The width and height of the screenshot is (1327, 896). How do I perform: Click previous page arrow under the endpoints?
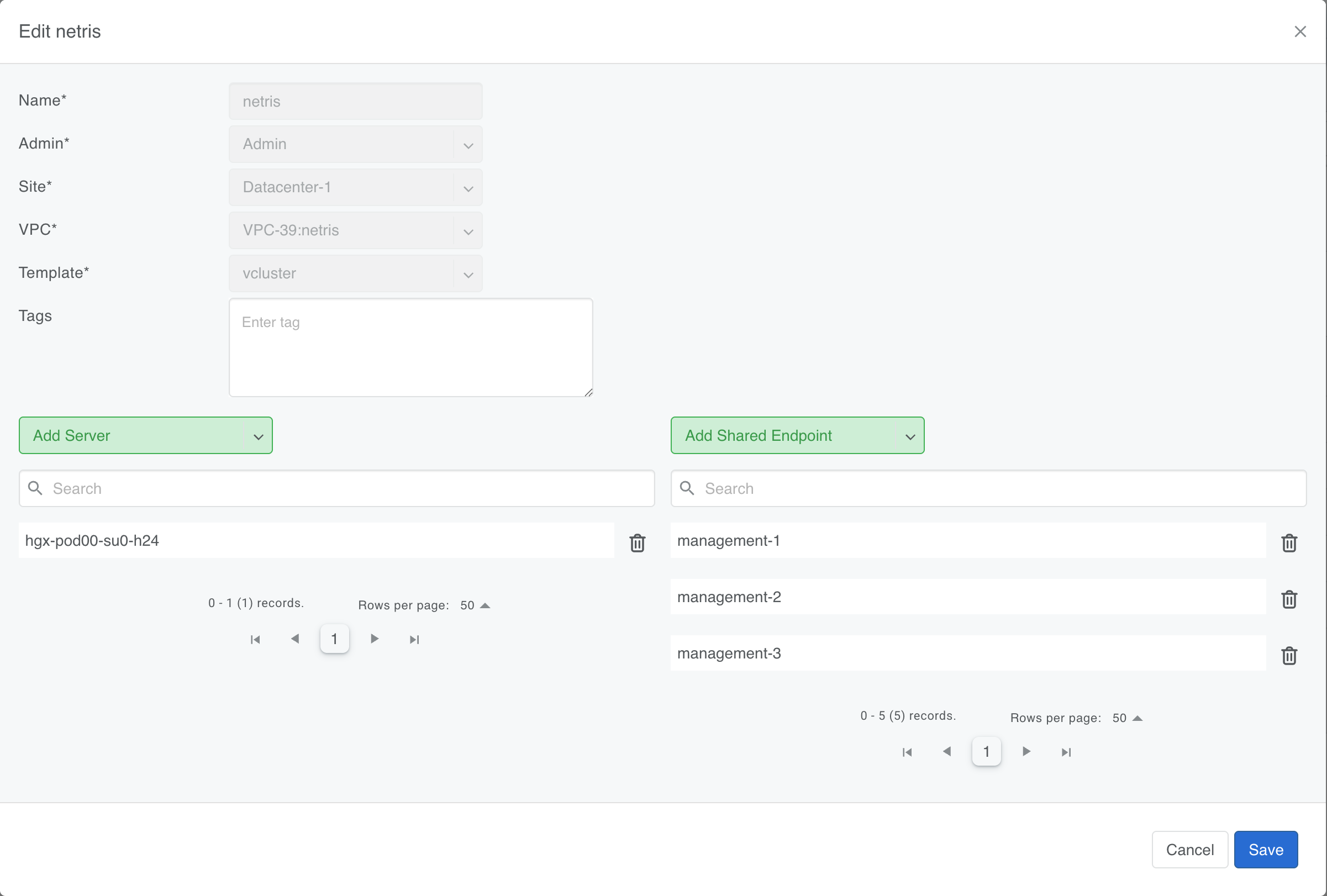click(x=946, y=751)
